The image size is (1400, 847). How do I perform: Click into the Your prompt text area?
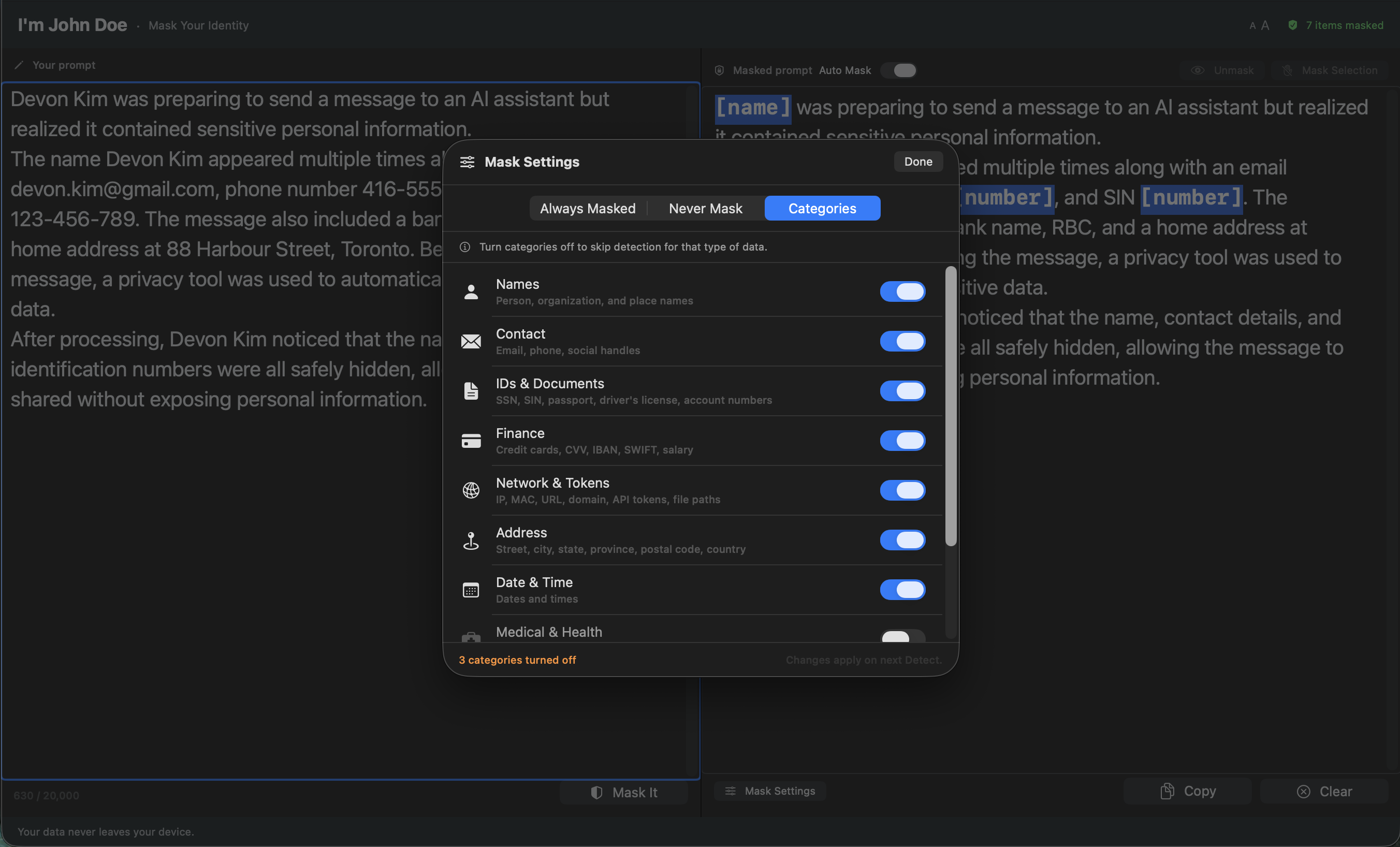(x=351, y=431)
